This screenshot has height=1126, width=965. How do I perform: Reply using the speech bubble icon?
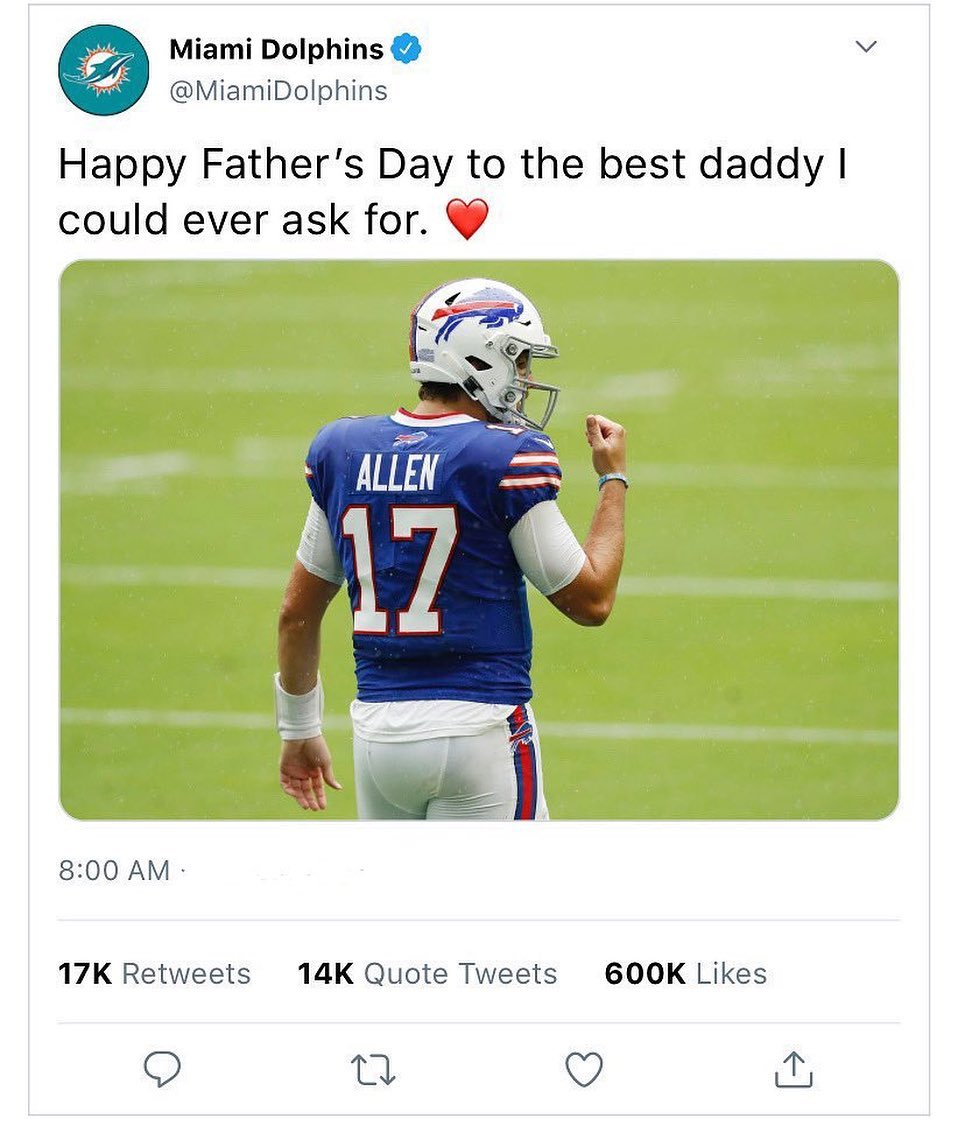162,1070
